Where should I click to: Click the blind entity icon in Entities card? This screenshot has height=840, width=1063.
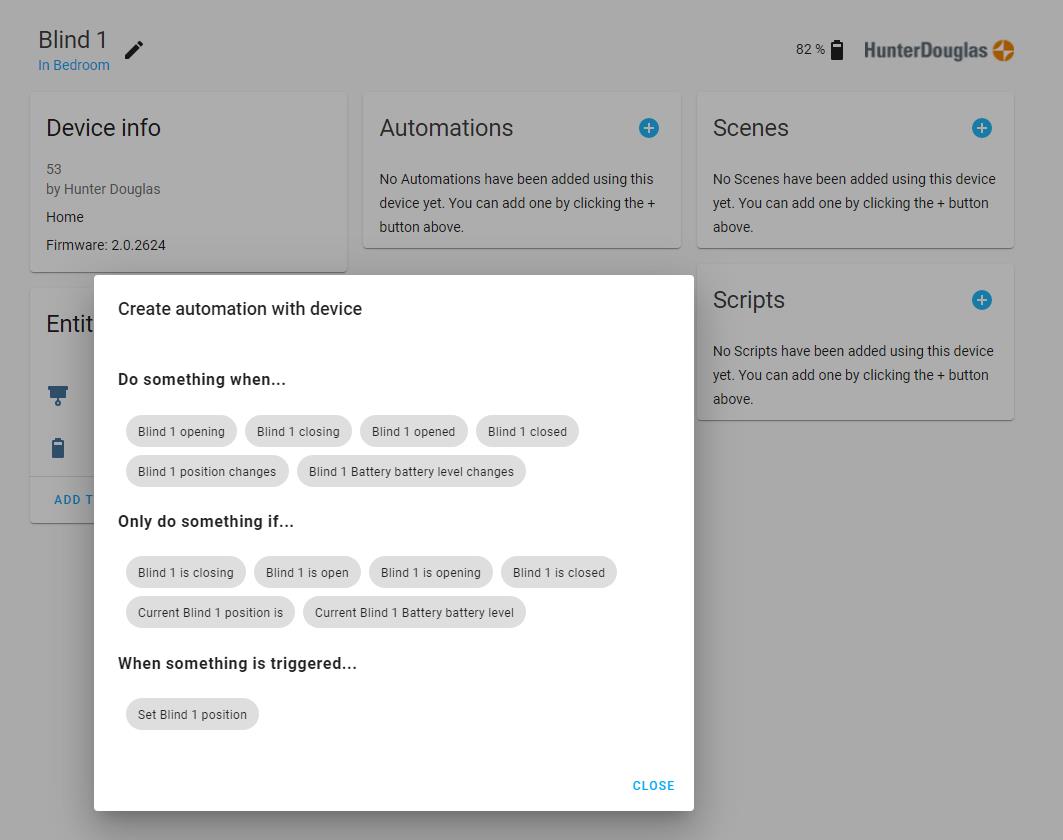pos(58,396)
